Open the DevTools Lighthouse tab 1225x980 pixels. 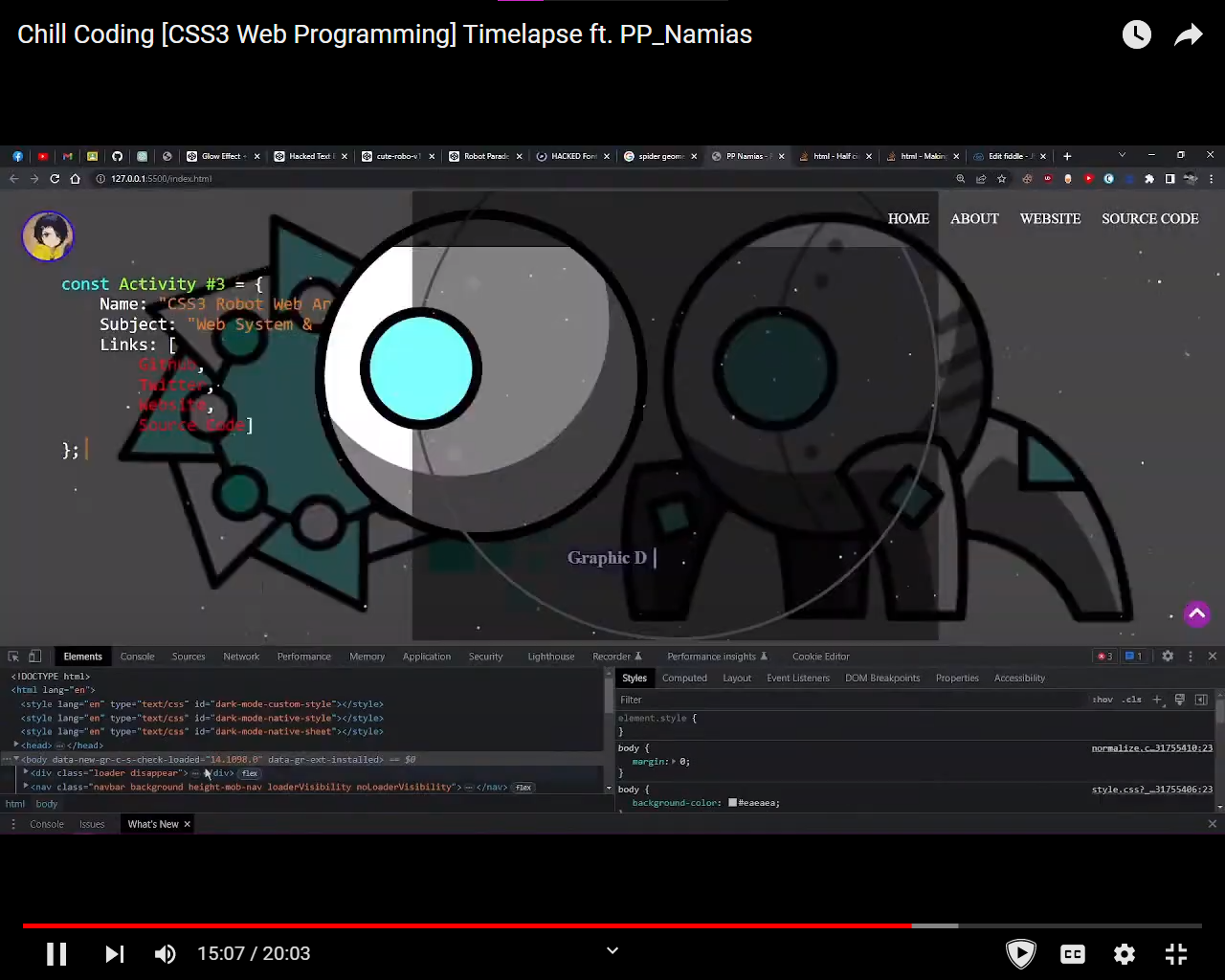coord(551,657)
